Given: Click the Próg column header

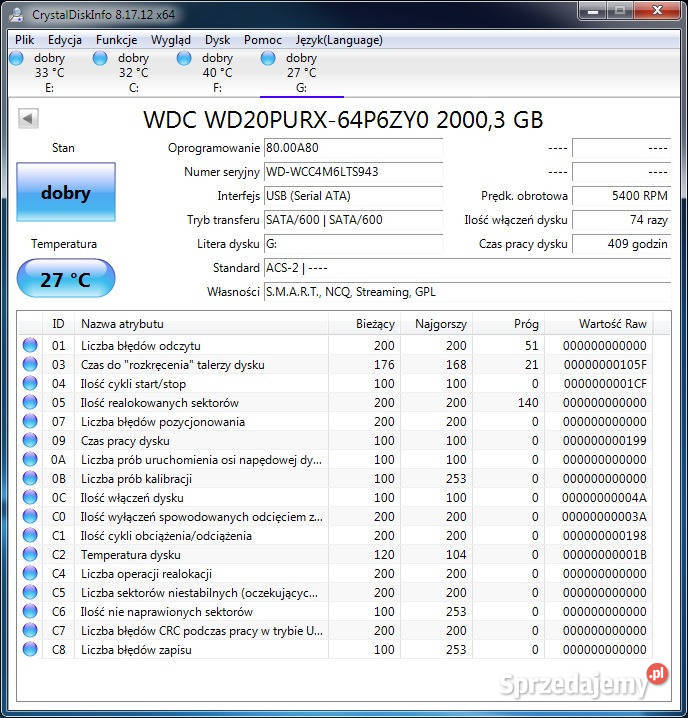Looking at the screenshot, I should pos(508,324).
